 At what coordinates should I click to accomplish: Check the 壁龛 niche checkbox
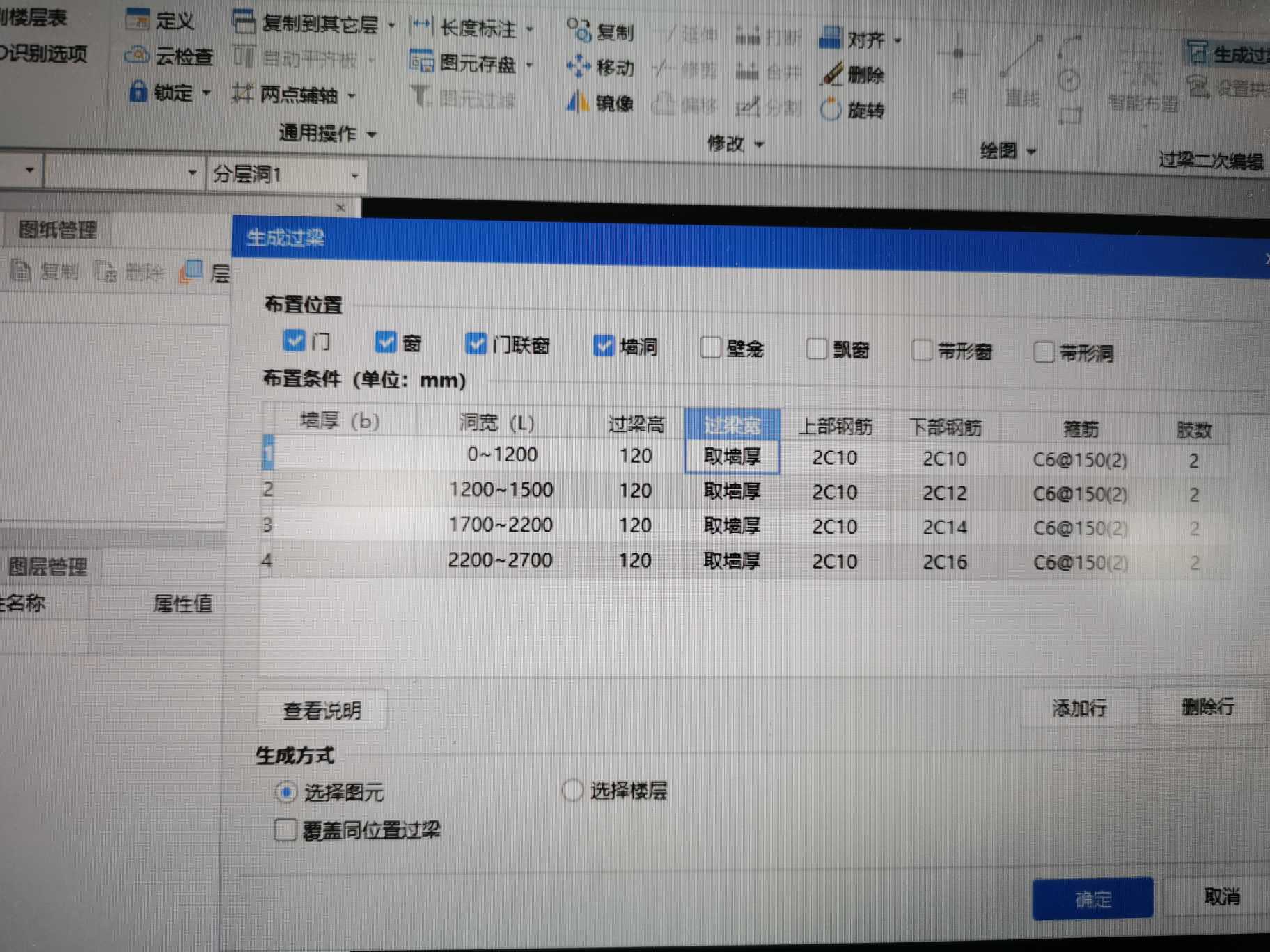point(710,347)
